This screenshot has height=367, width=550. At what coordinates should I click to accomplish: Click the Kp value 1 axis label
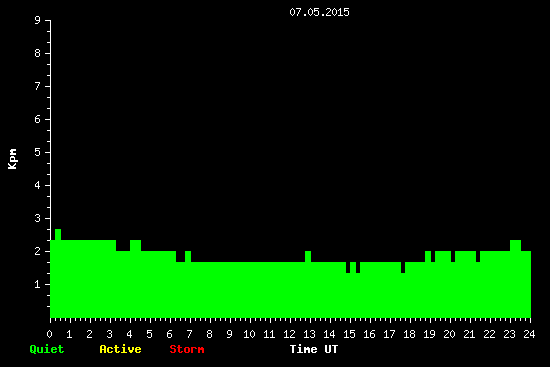[x=38, y=284]
